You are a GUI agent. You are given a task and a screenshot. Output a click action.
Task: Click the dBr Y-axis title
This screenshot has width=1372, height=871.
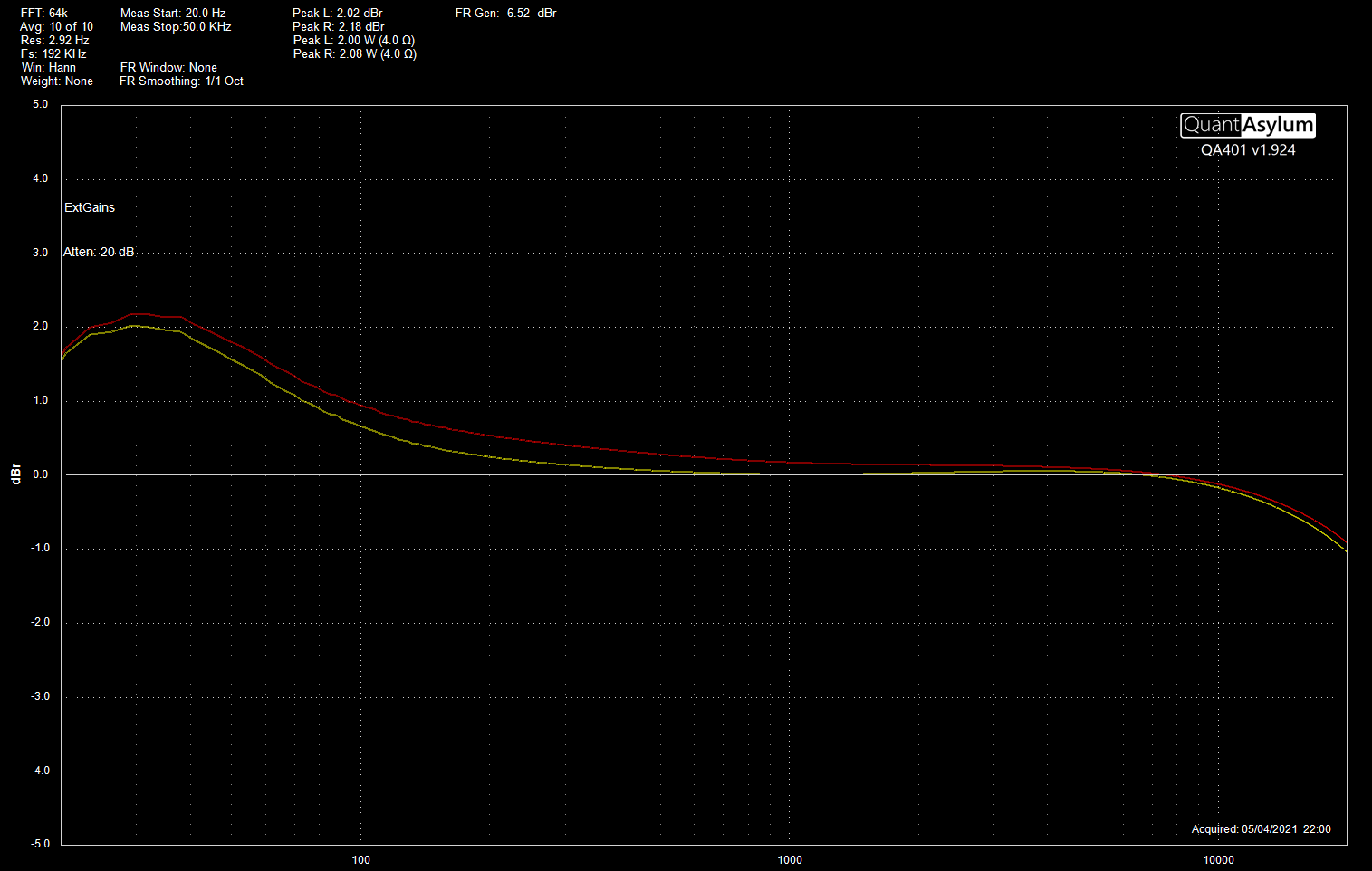coord(15,474)
